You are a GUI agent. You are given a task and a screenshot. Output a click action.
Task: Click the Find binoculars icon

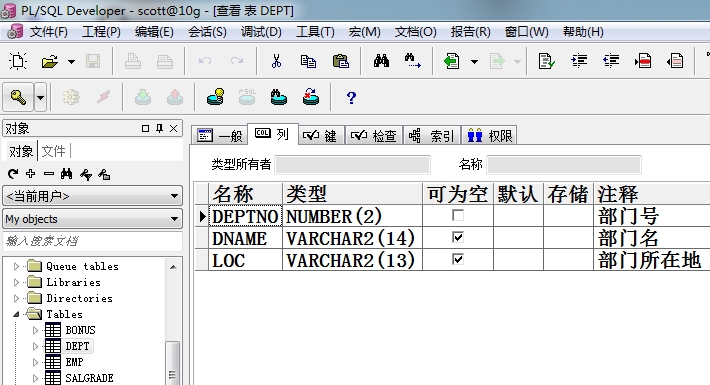381,61
